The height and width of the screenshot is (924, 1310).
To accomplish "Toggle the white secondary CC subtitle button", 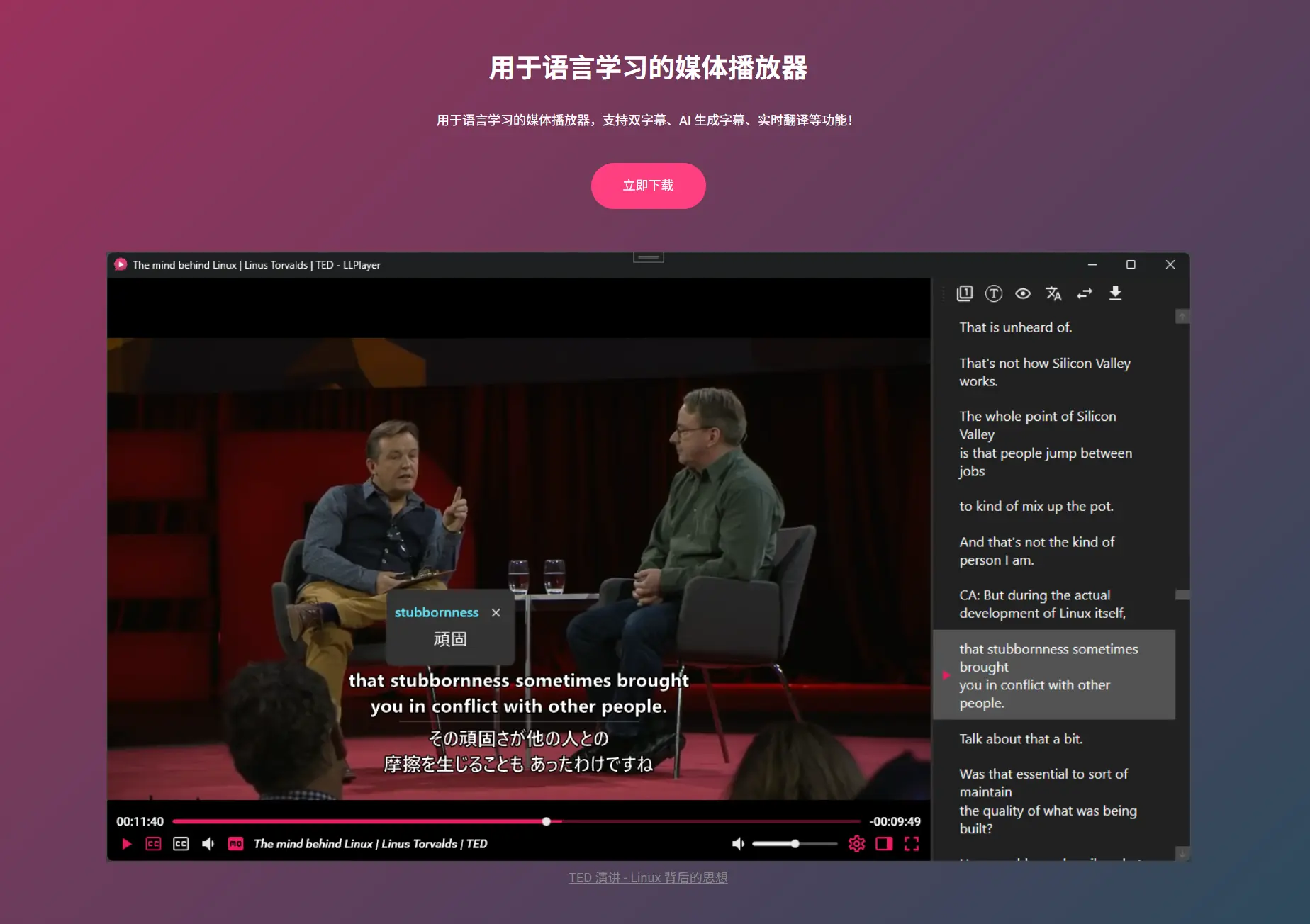I will (x=181, y=844).
